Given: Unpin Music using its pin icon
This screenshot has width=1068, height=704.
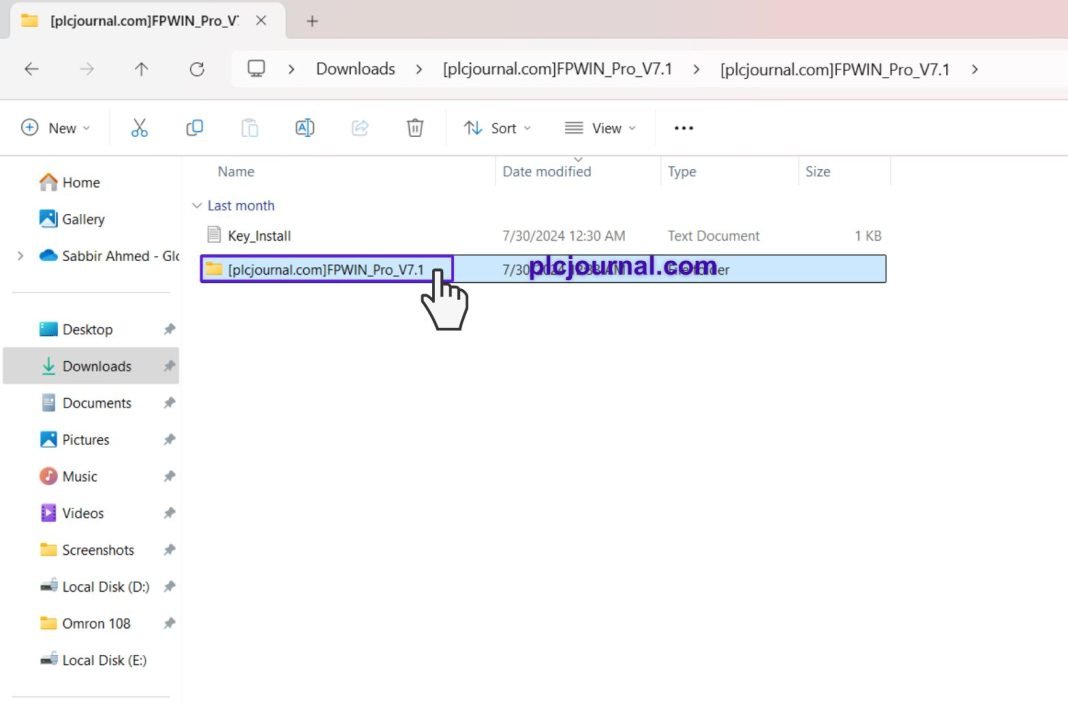Looking at the screenshot, I should tap(170, 477).
